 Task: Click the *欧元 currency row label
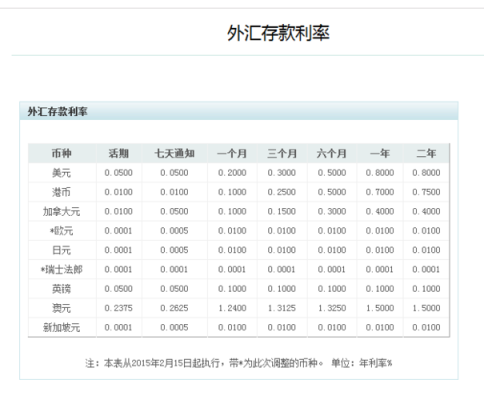[x=62, y=231]
